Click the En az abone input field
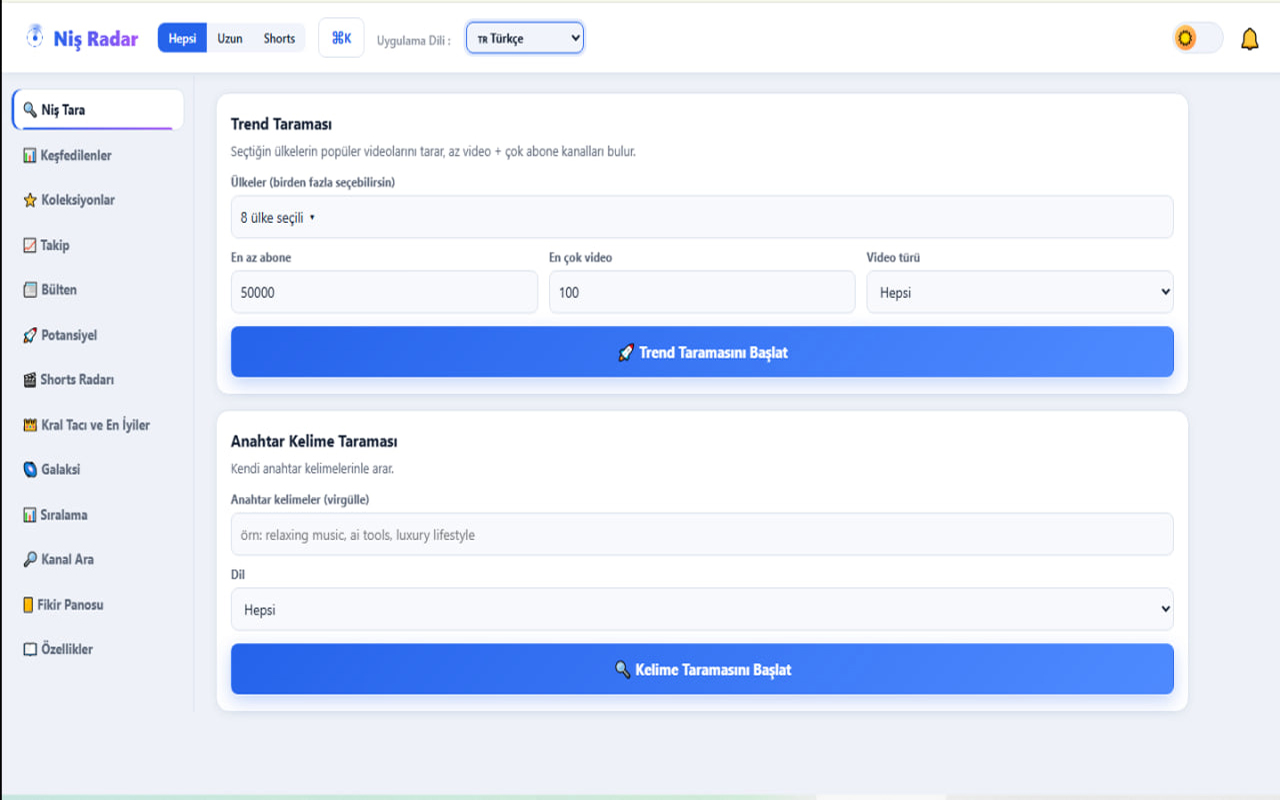The width and height of the screenshot is (1280, 800). click(384, 292)
